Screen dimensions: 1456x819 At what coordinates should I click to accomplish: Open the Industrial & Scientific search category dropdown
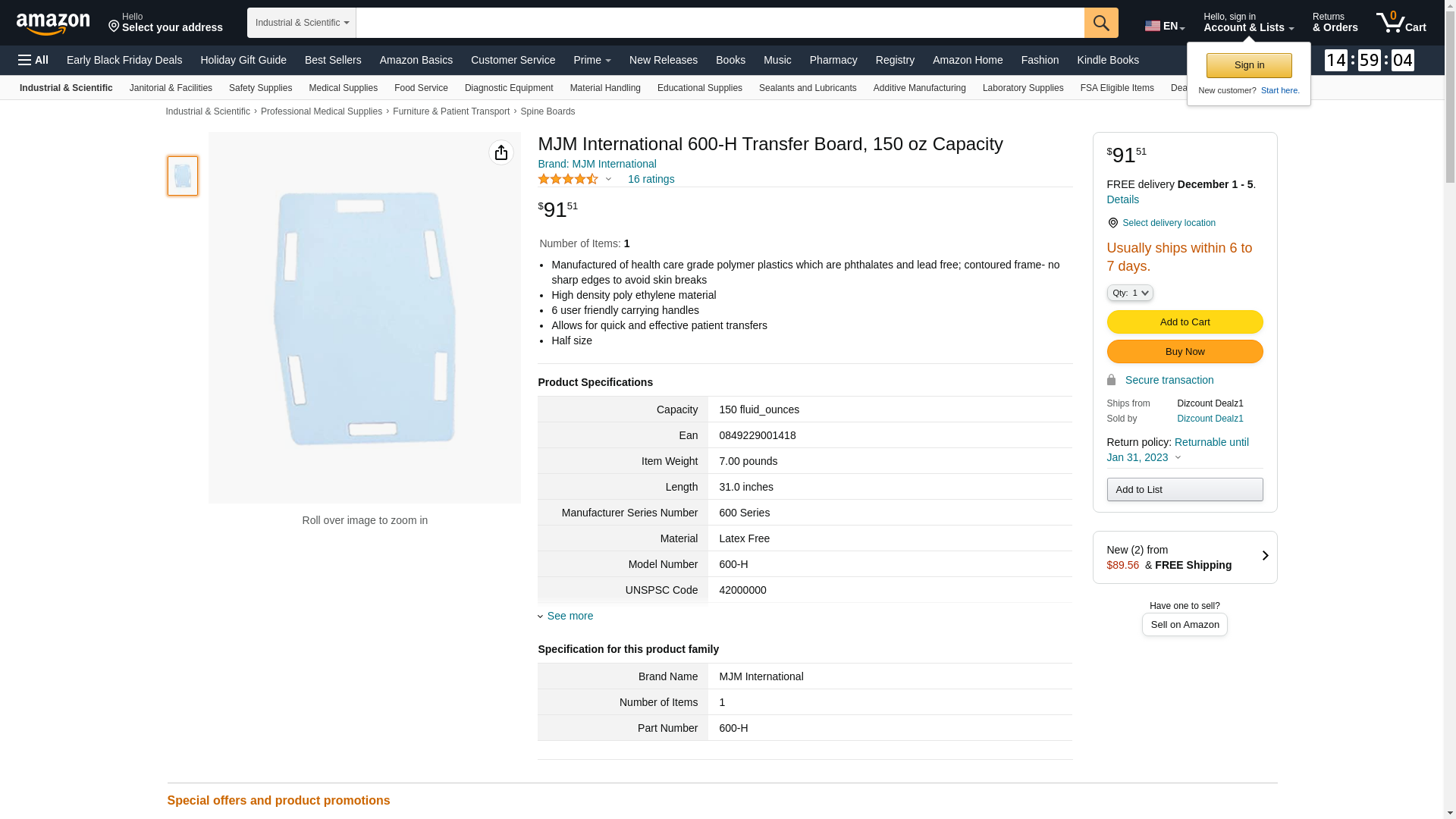[x=302, y=23]
